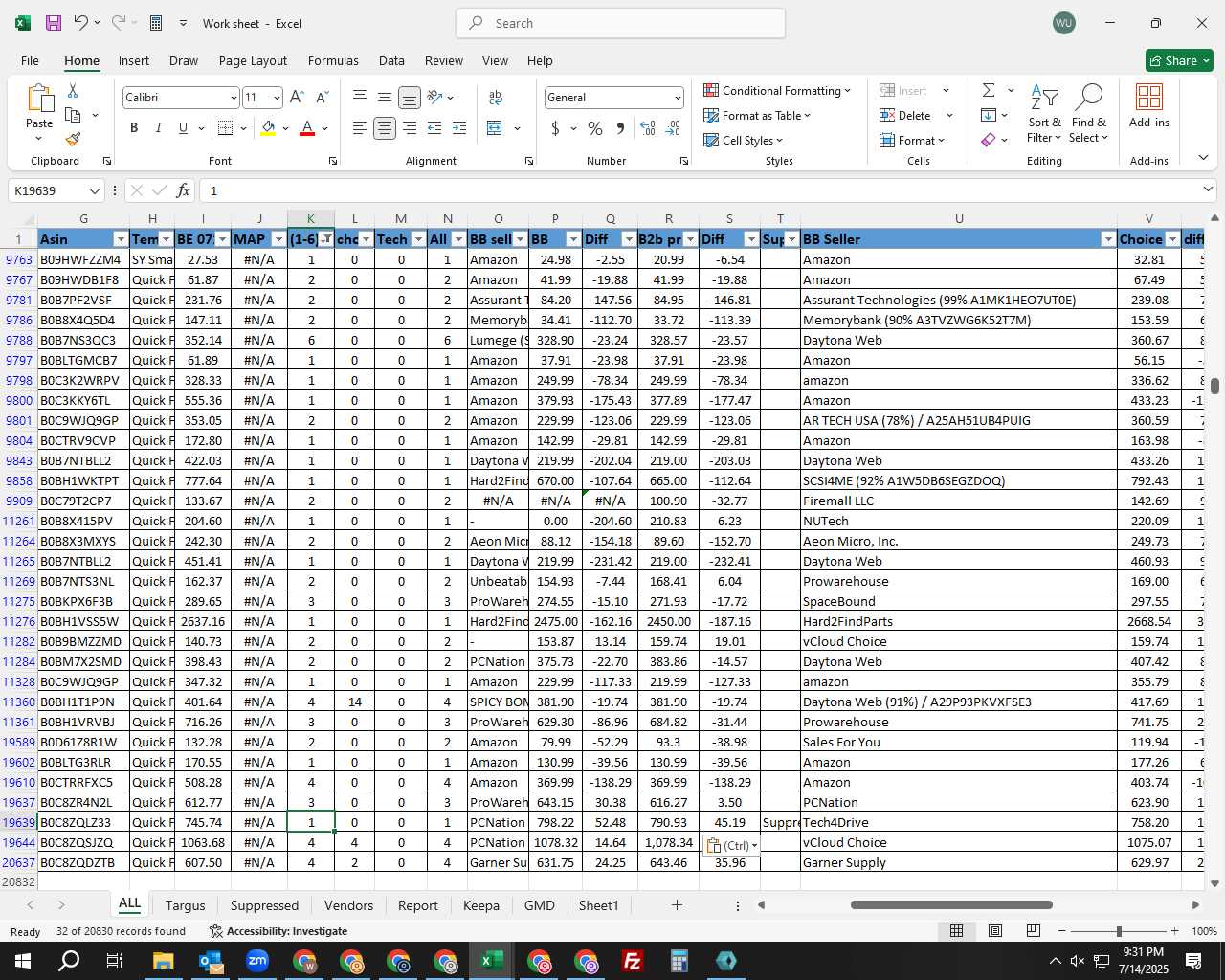Decrease font size with the small A
Image resolution: width=1225 pixels, height=980 pixels.
point(322,97)
